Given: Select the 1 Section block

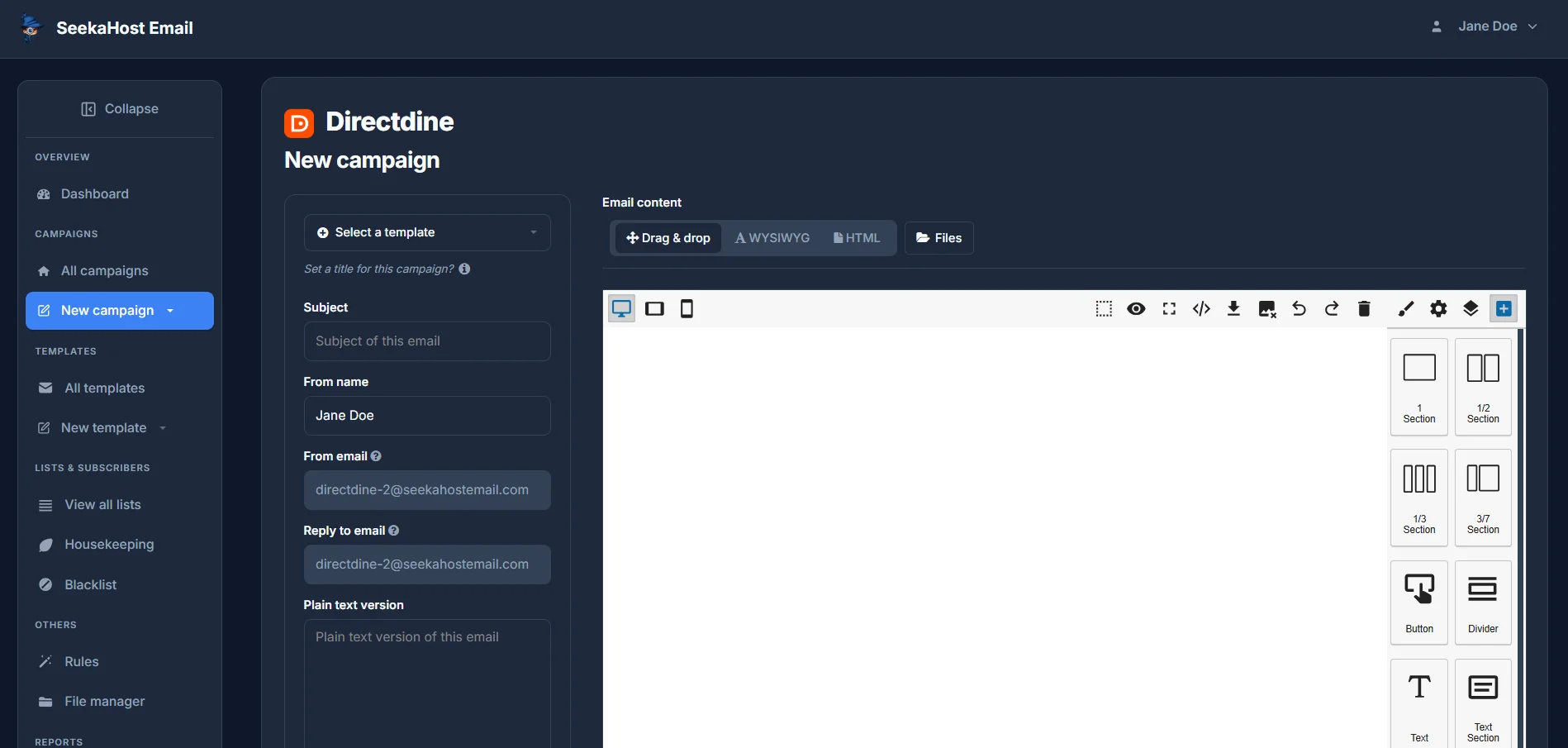Looking at the screenshot, I should [1419, 387].
